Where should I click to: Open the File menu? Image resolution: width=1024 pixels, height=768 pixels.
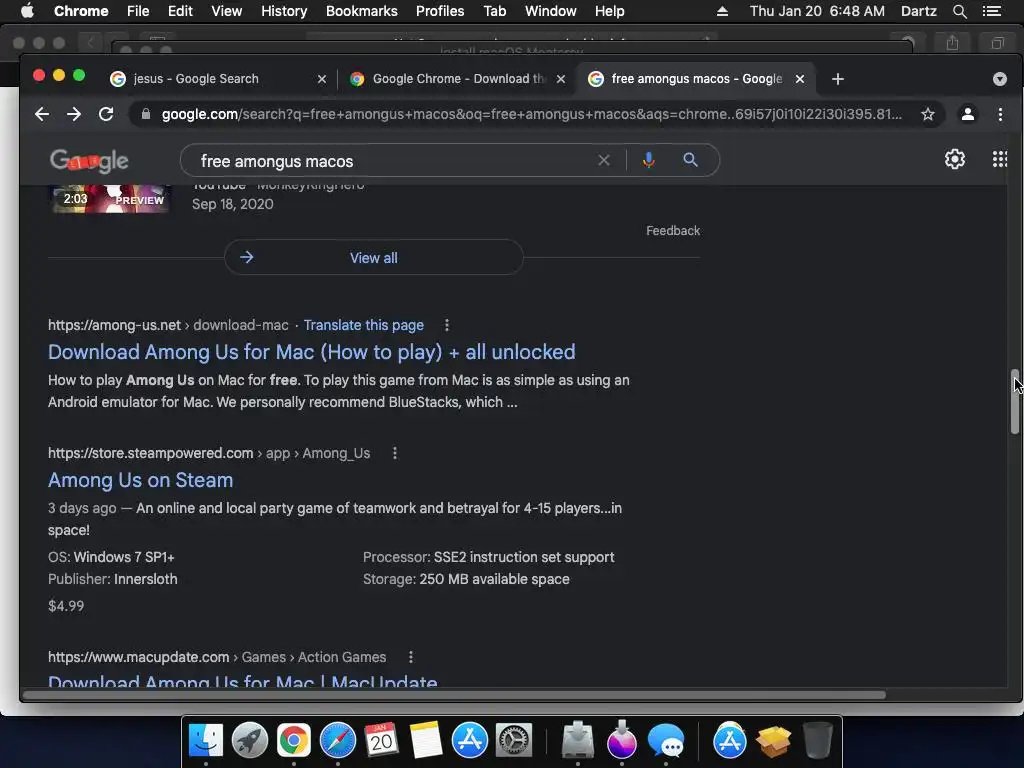point(138,11)
